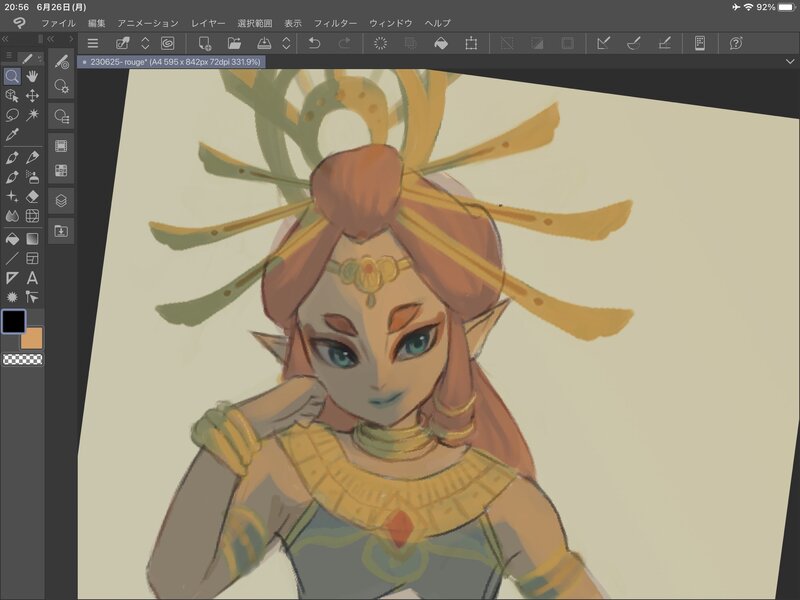The width and height of the screenshot is (800, 600).
Task: Select the Figure line tool
Action: (12, 258)
